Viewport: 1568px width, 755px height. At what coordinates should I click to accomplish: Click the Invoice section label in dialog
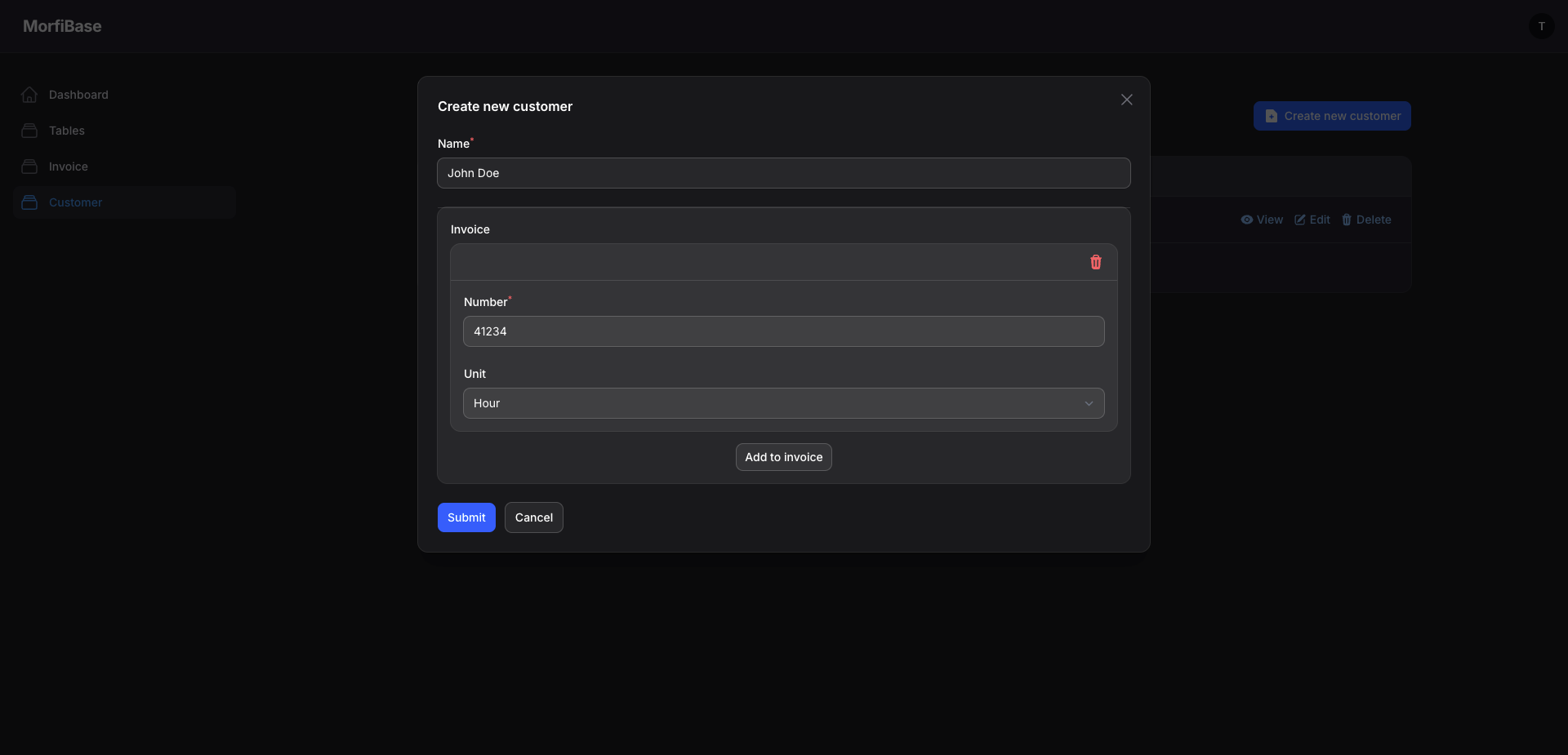(470, 229)
